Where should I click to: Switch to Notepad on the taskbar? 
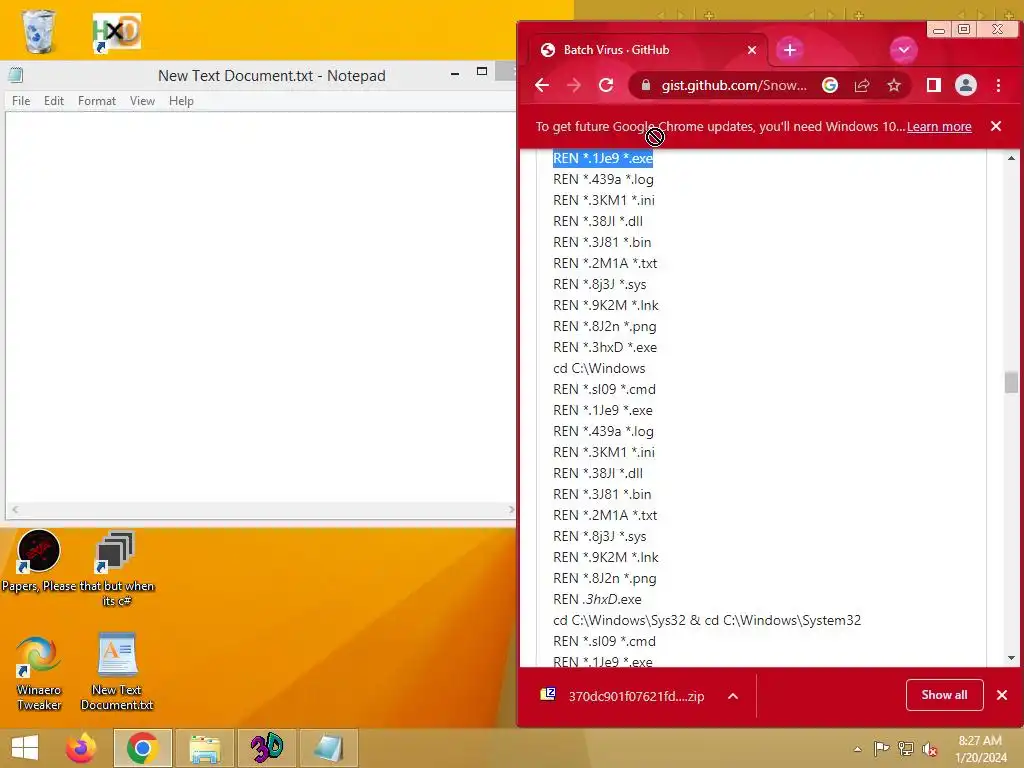(x=328, y=748)
